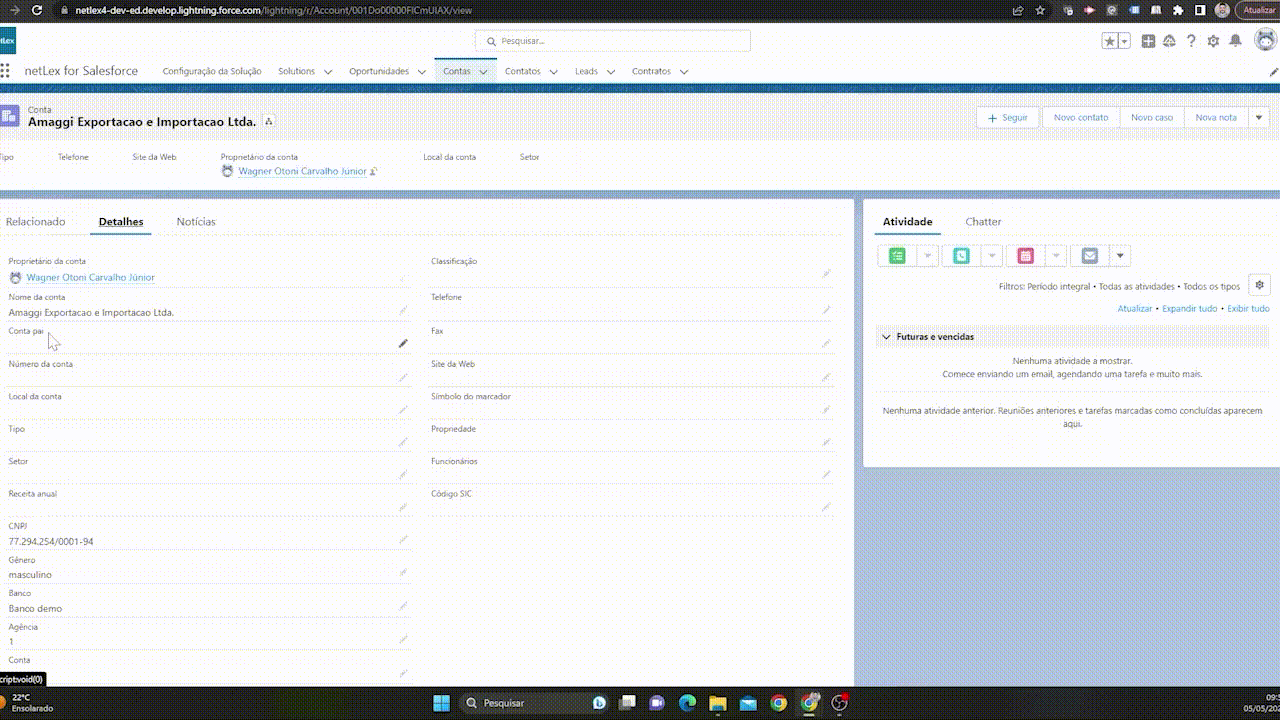Screen dimensions: 1280x720
Task: Switch to the Relacionado tab
Action: (x=35, y=222)
